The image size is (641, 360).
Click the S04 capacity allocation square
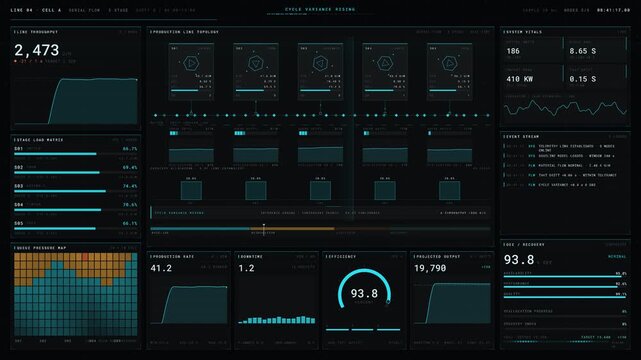click(385, 190)
